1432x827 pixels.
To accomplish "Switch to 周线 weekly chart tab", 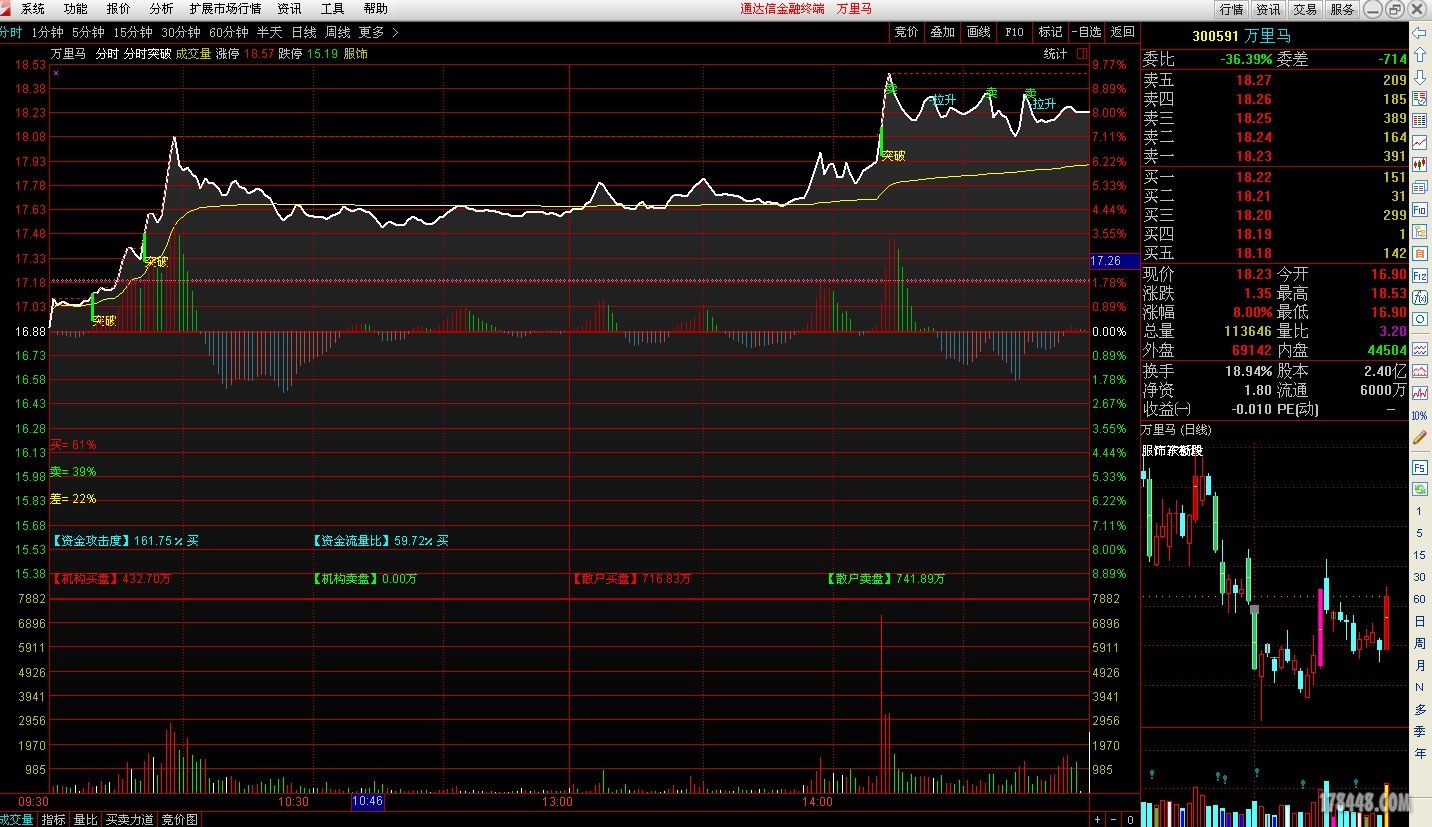I will point(337,32).
